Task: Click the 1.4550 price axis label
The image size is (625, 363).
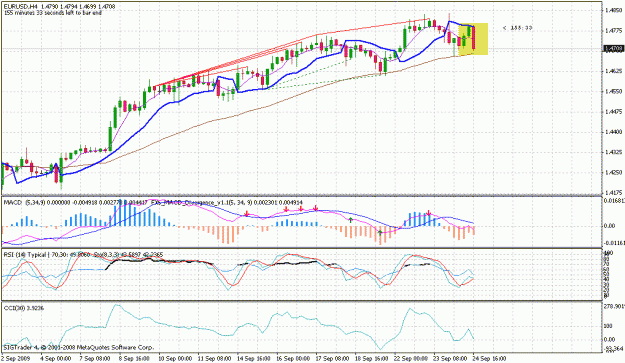Action: 613,91
